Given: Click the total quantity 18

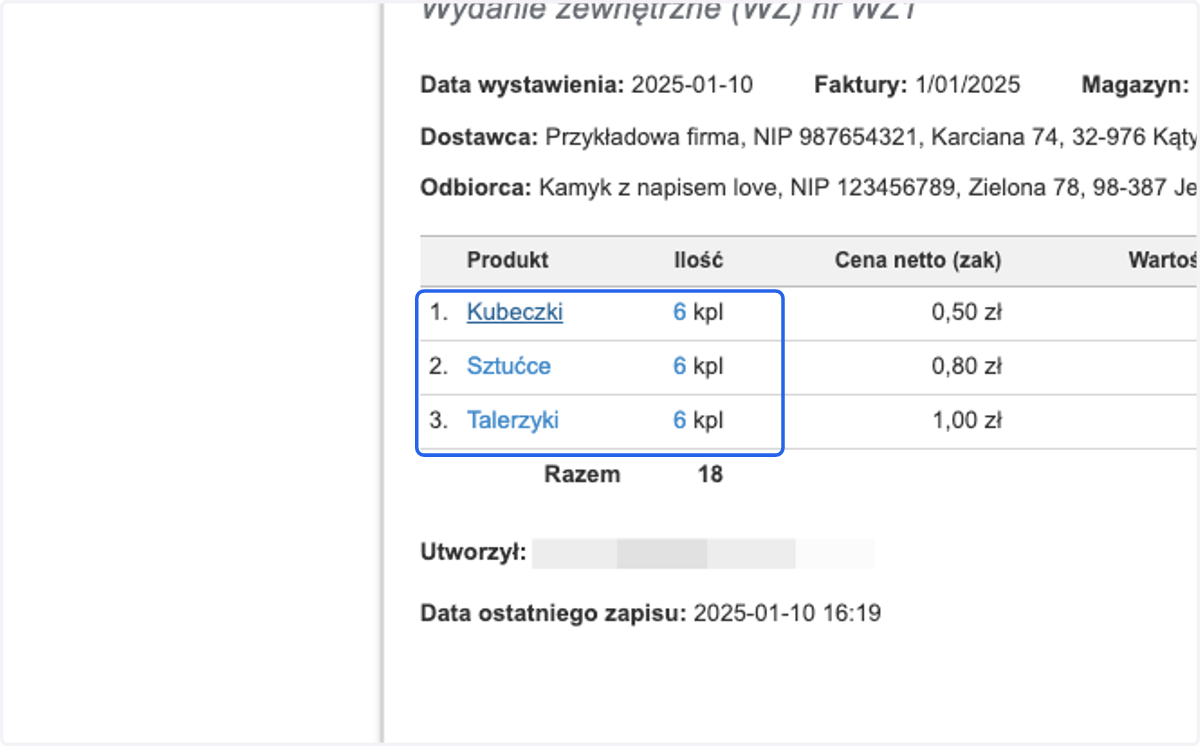Looking at the screenshot, I should click(710, 474).
